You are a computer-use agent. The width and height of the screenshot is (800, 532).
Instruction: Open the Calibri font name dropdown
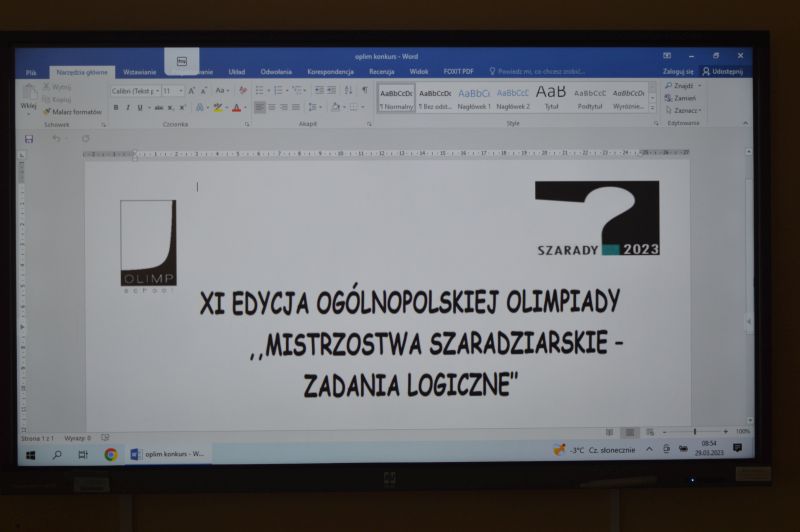134,90
